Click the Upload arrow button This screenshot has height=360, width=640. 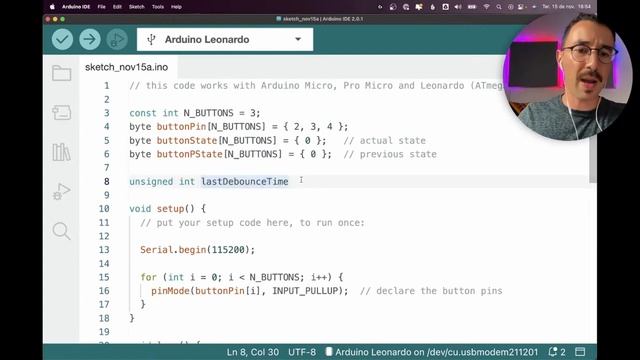[90, 40]
